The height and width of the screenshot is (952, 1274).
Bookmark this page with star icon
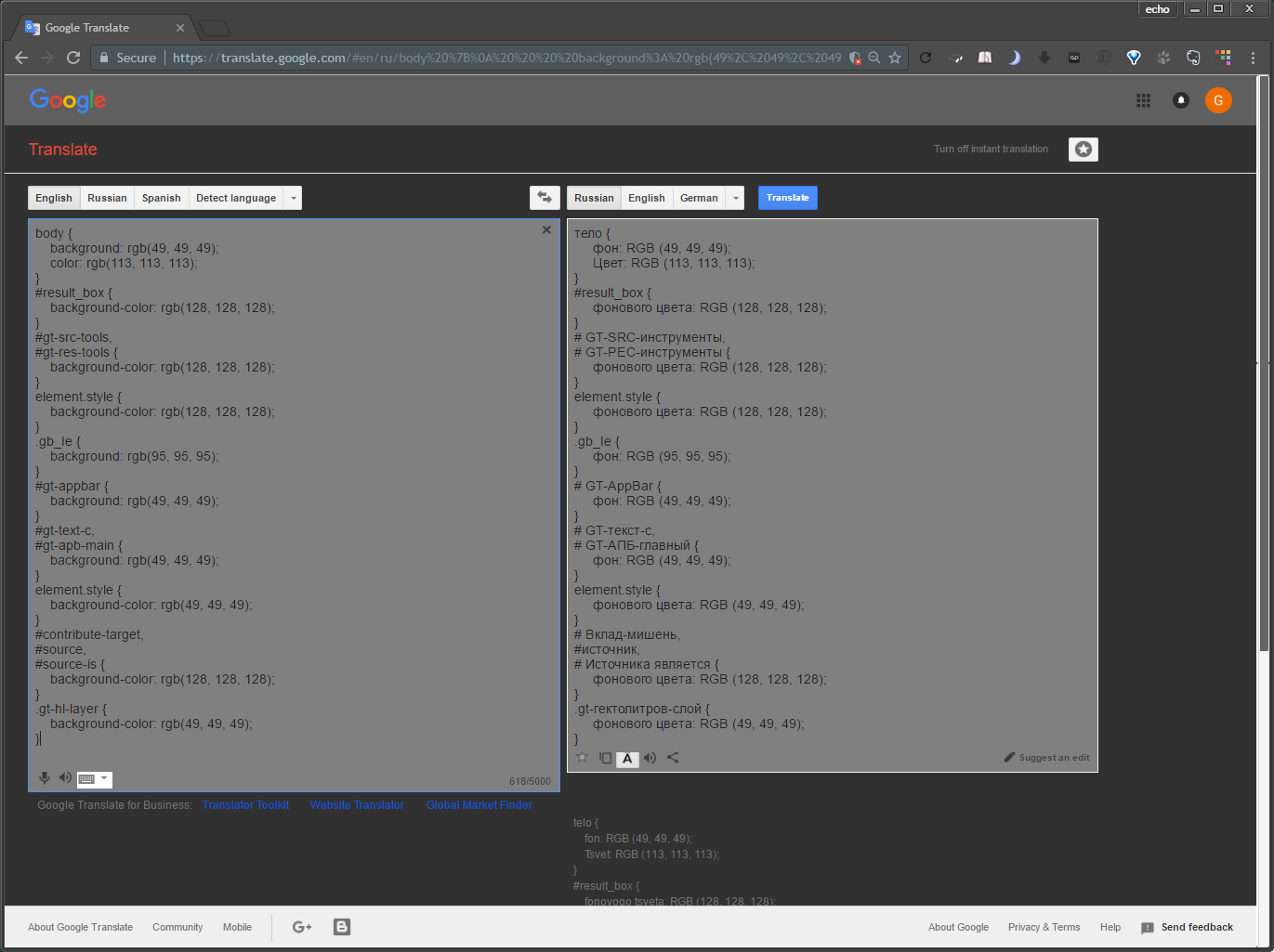(x=895, y=58)
